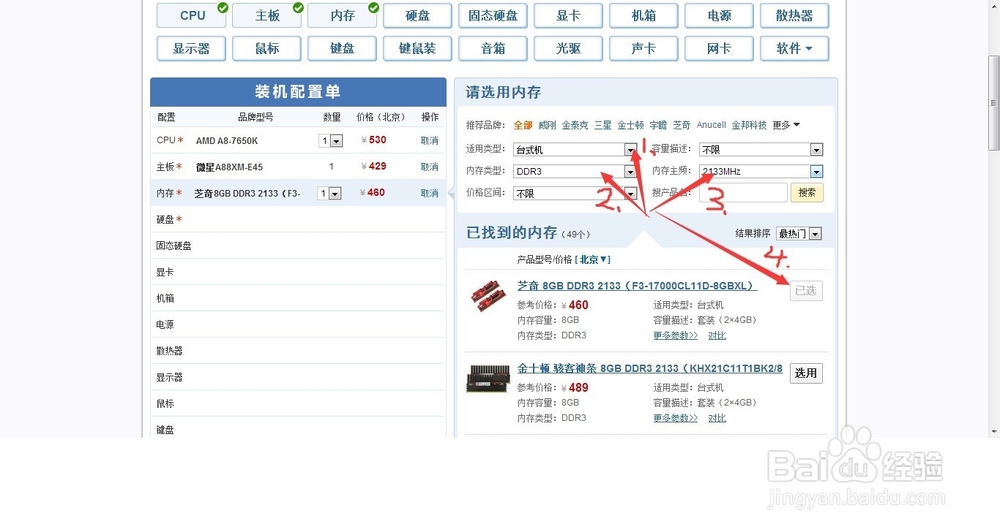Filter by 金士顿 brand

(631, 125)
